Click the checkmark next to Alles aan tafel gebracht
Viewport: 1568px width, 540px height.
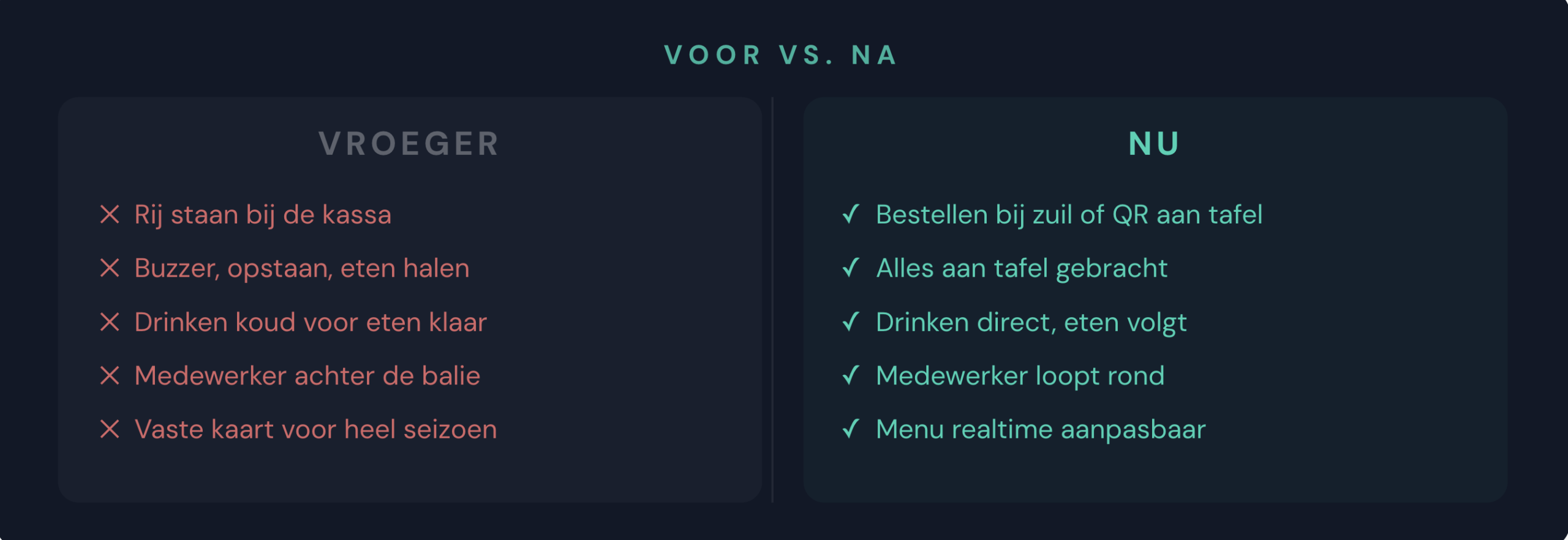851,268
